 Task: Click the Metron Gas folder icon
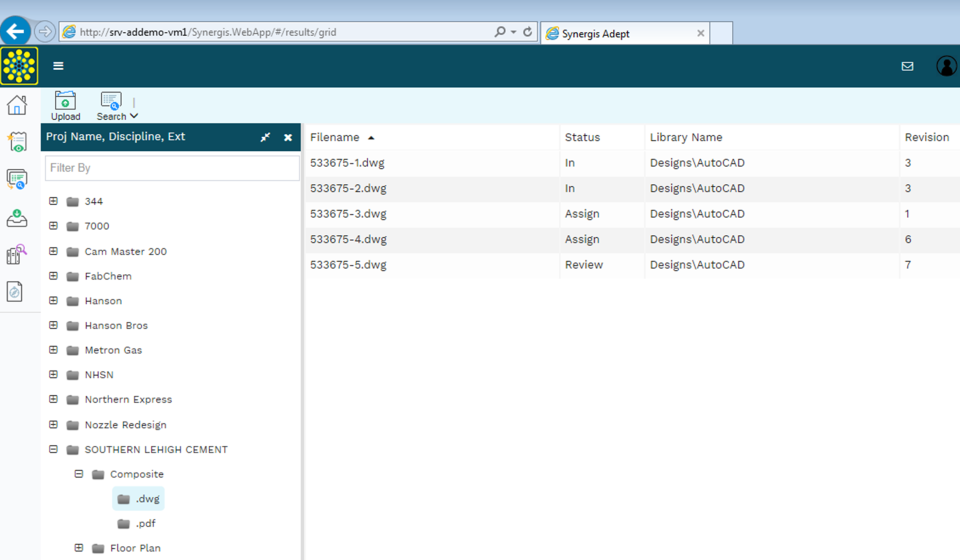pyautogui.click(x=73, y=351)
